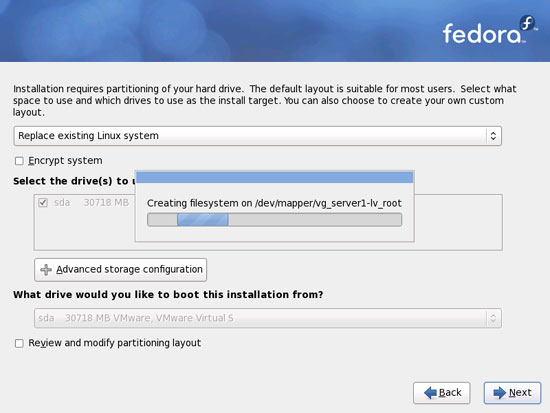The height and width of the screenshot is (413, 550).
Task: Open the sda 30718 MB boot drive dropdown
Action: pos(268,318)
